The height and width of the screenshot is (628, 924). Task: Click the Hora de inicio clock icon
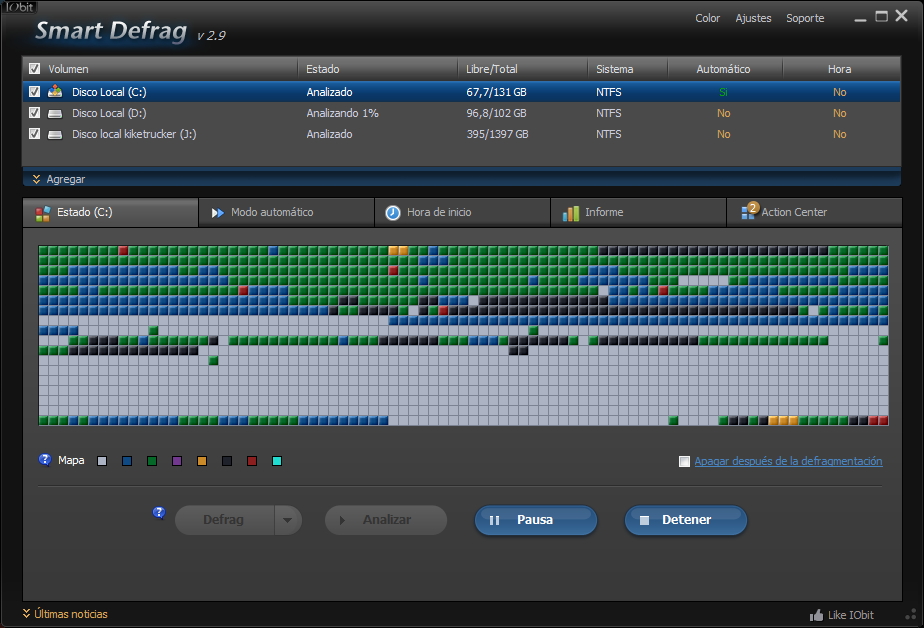point(392,213)
